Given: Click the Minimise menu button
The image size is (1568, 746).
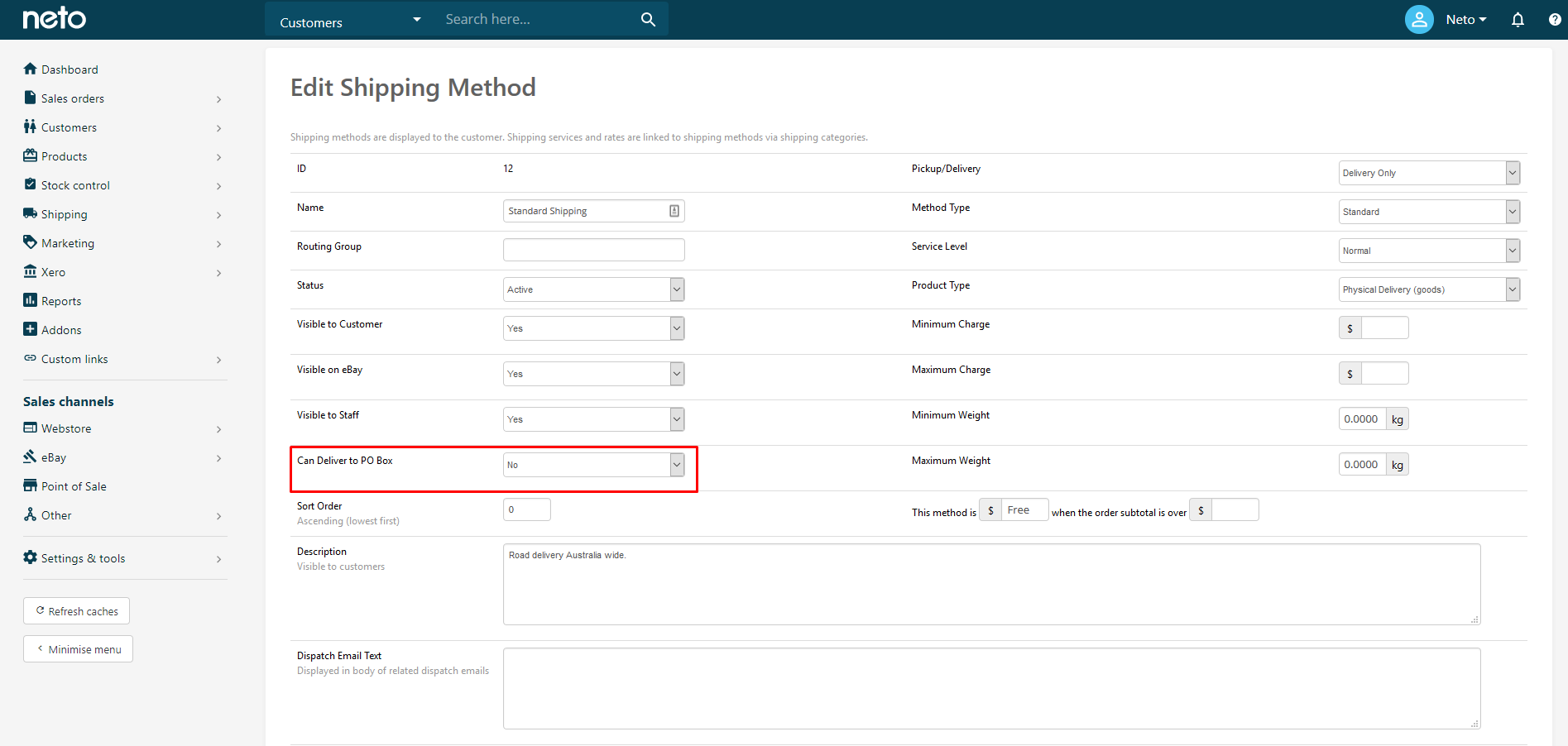Looking at the screenshot, I should pos(78,649).
